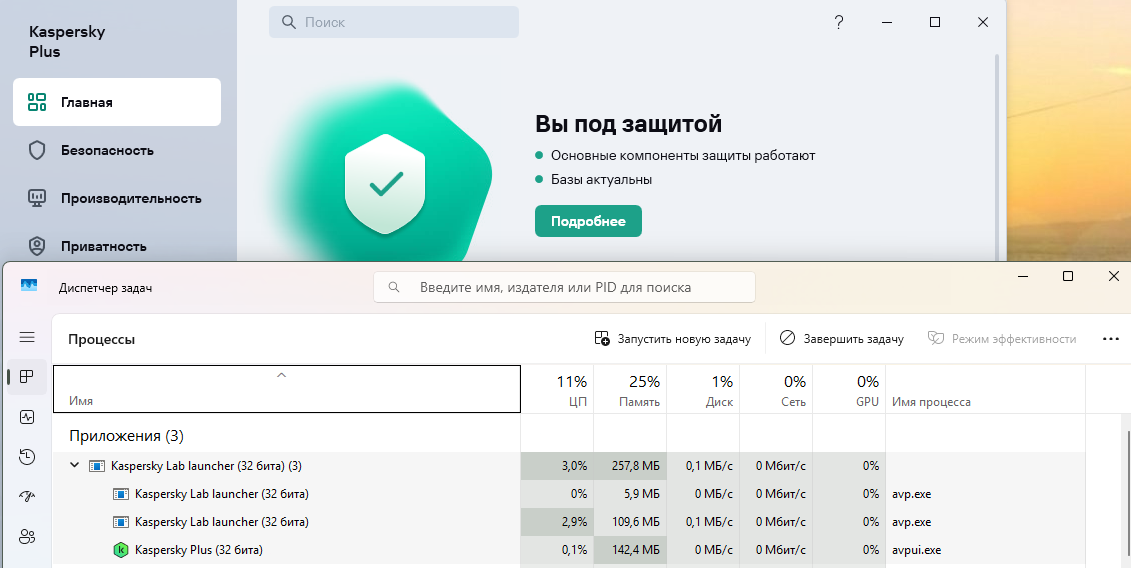Screen dimensions: 1131x568
Task: Click the Главная grid icon in Kaspersky
Action: point(37,102)
